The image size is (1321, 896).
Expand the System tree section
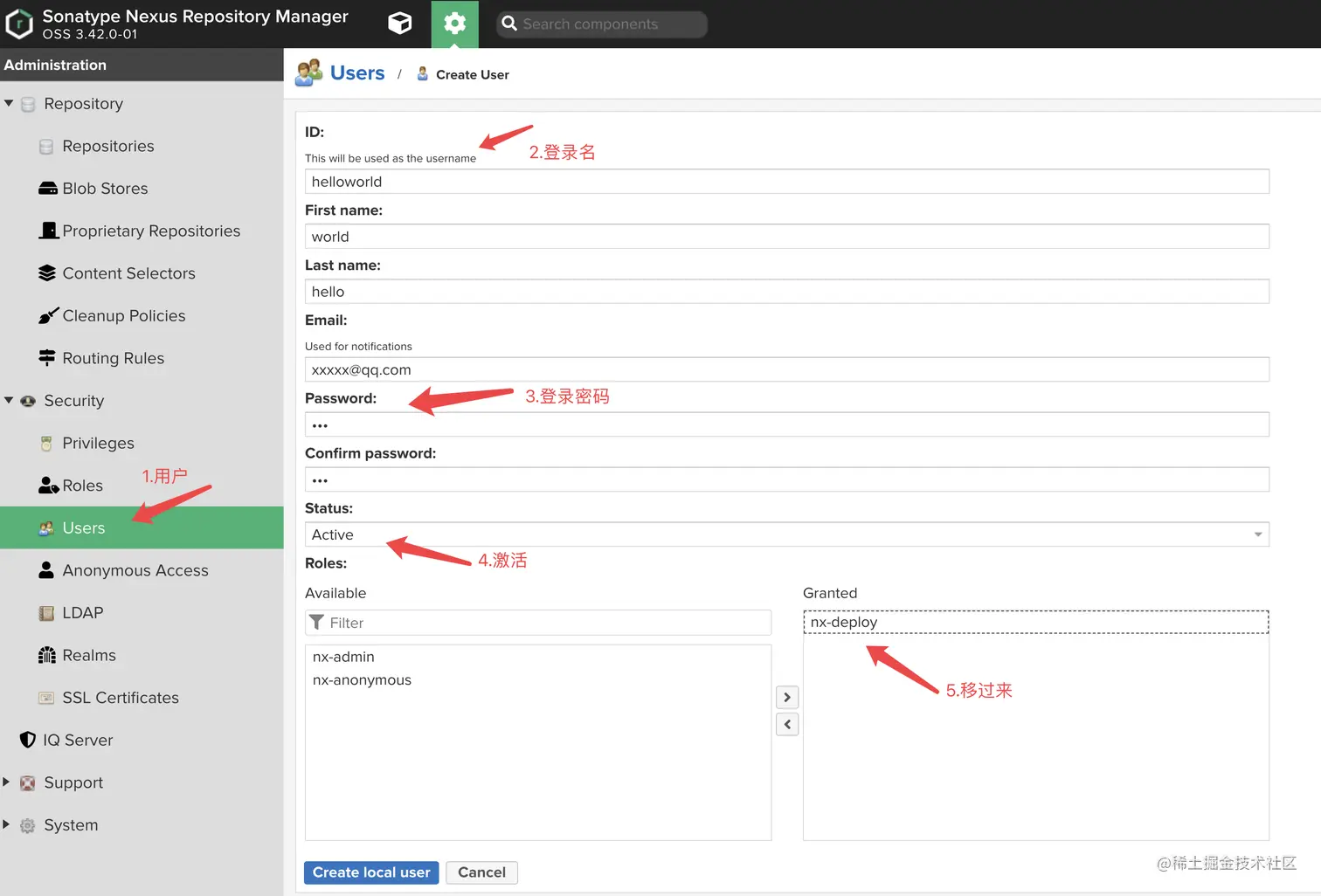6,824
